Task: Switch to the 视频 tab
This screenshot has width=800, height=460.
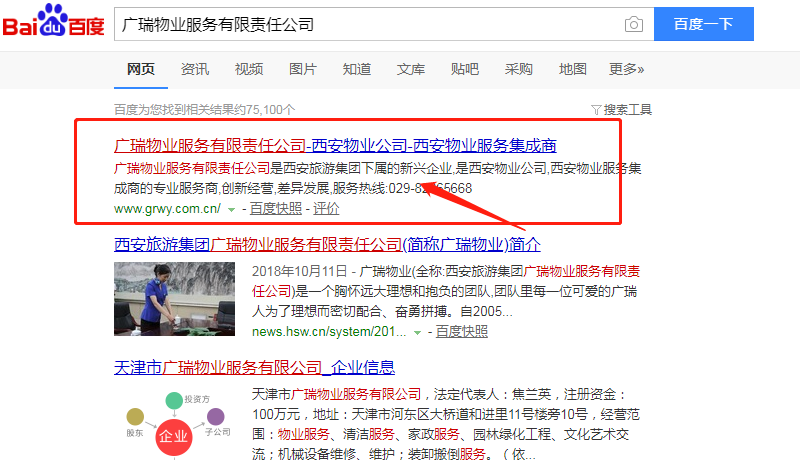Action: click(249, 69)
